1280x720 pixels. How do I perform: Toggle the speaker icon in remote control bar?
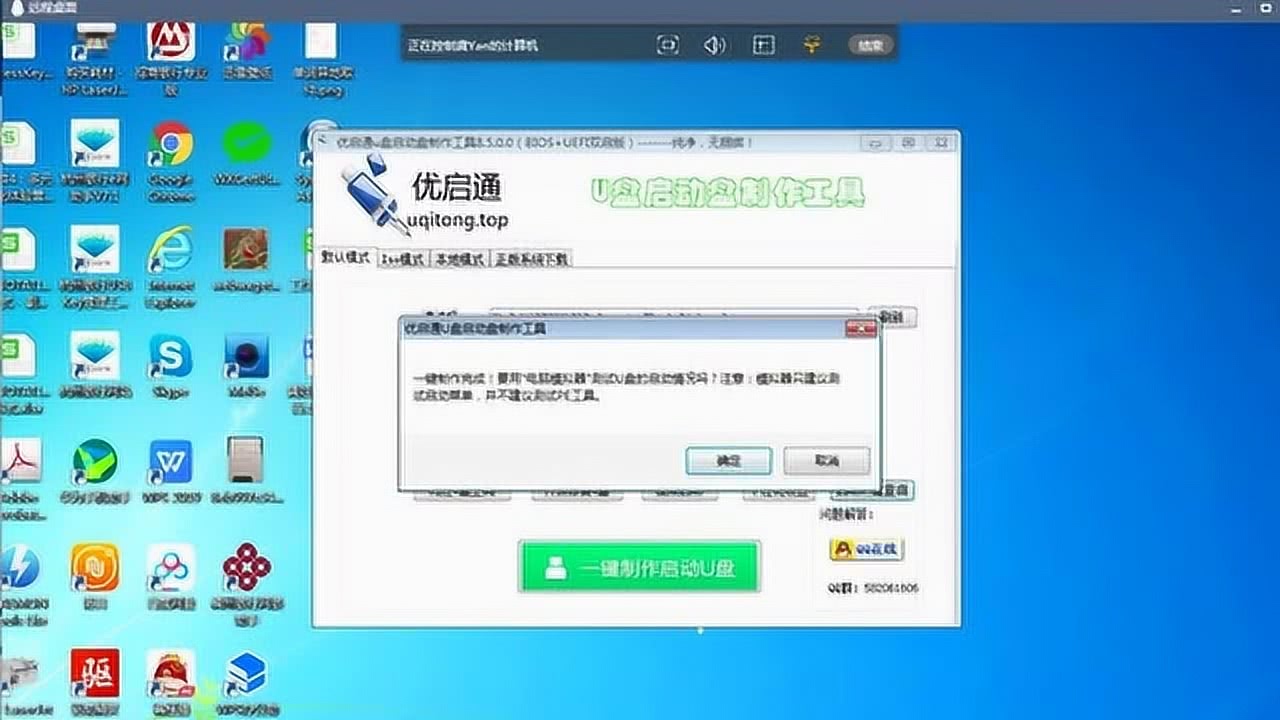point(714,45)
